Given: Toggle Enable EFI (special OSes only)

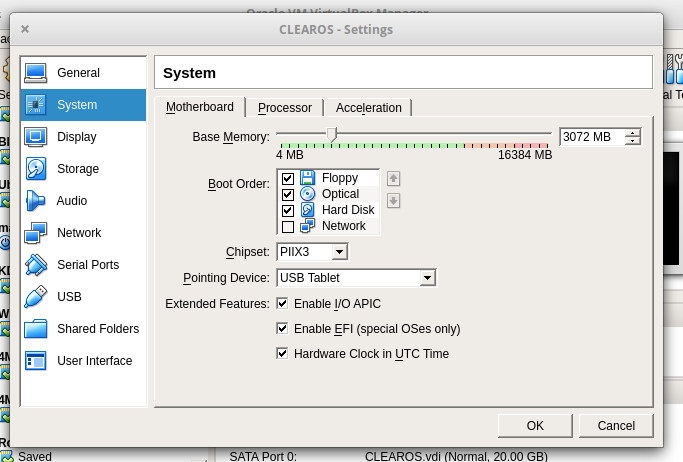Looking at the screenshot, I should pyautogui.click(x=282, y=328).
